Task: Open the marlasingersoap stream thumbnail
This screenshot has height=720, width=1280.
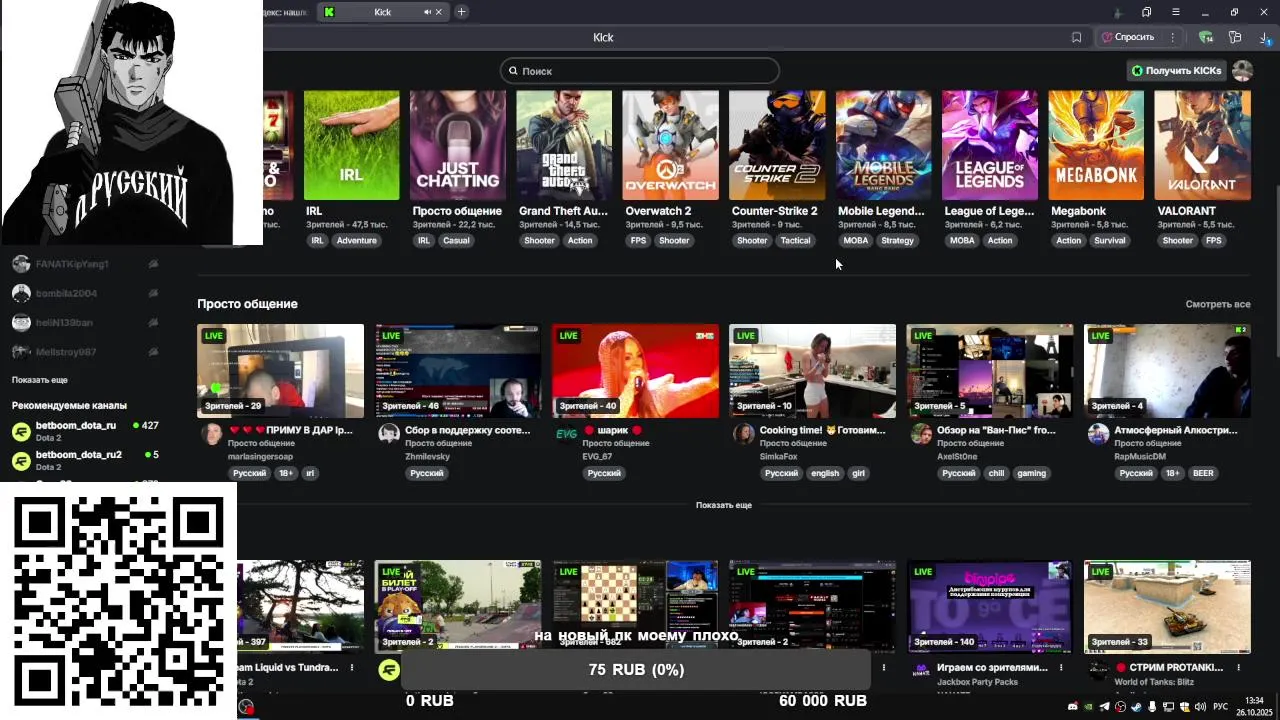Action: pyautogui.click(x=280, y=371)
